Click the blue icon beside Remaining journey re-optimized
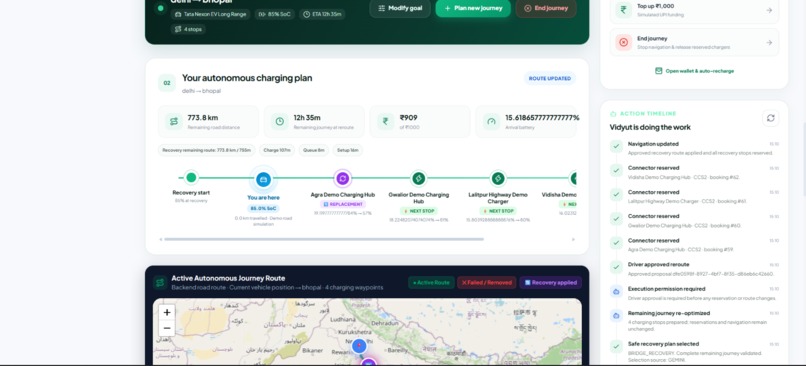This screenshot has width=806, height=366. pos(616,316)
